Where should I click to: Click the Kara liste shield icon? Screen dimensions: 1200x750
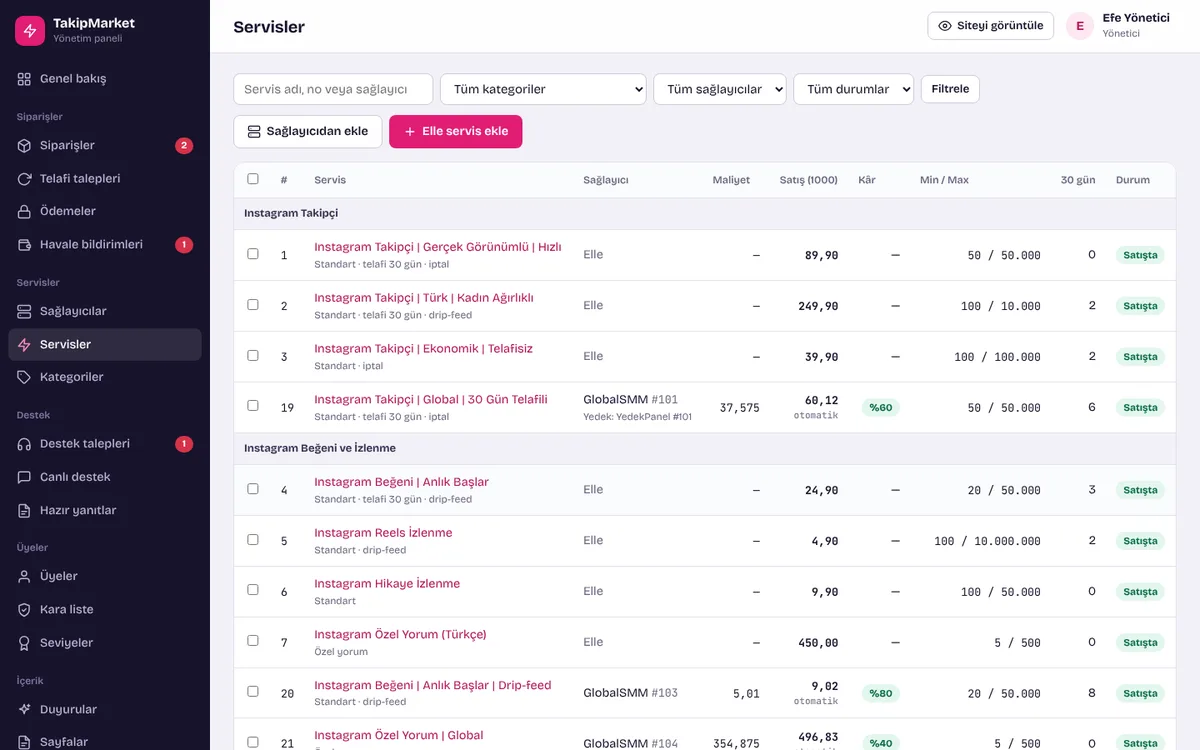[25, 610]
